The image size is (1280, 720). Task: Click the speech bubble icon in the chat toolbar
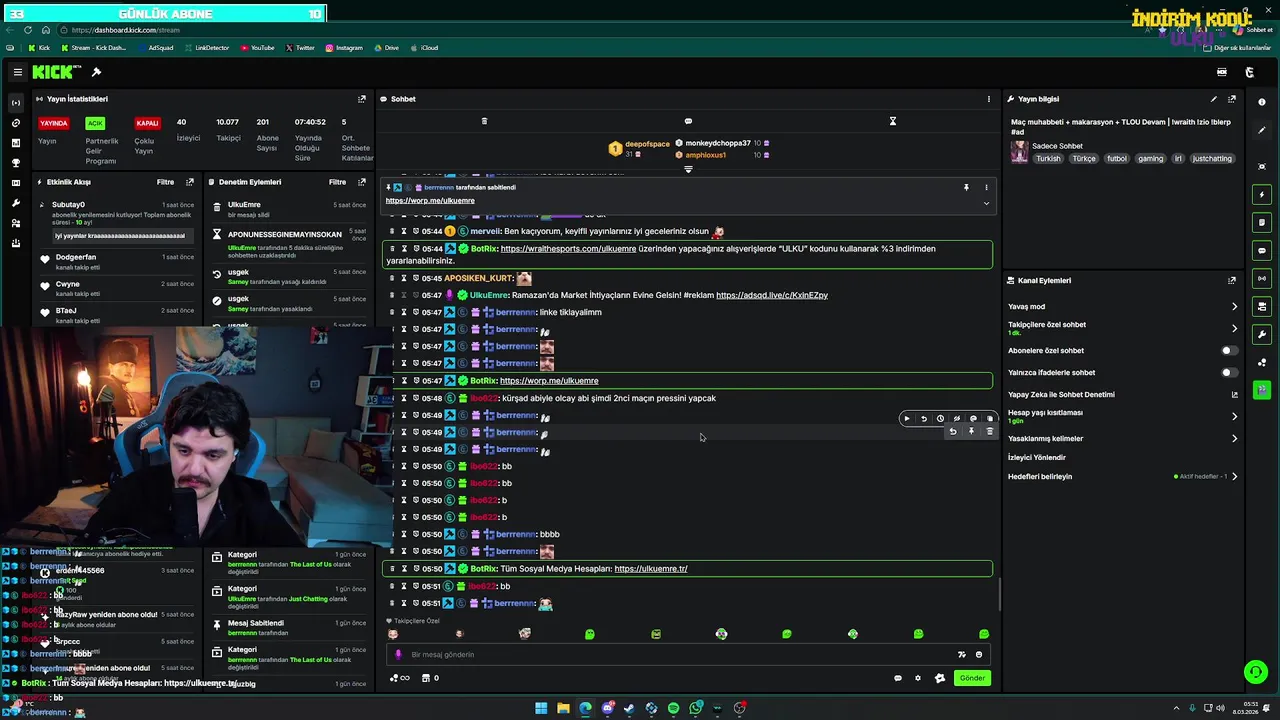coord(688,121)
